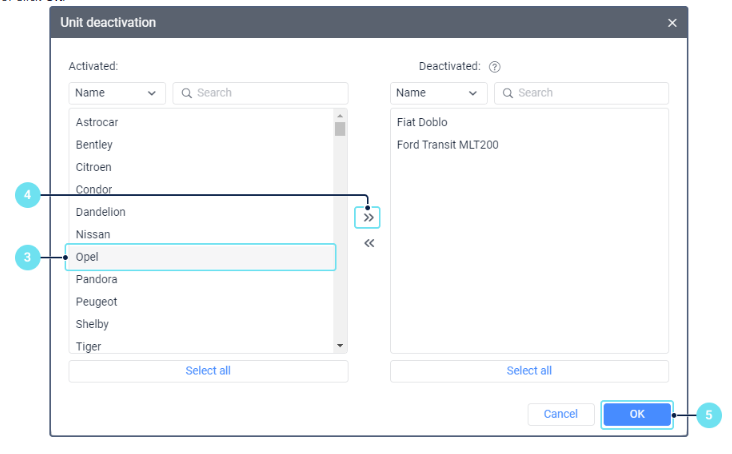
Task: Close the Unit deactivation dialog
Action: [x=672, y=22]
